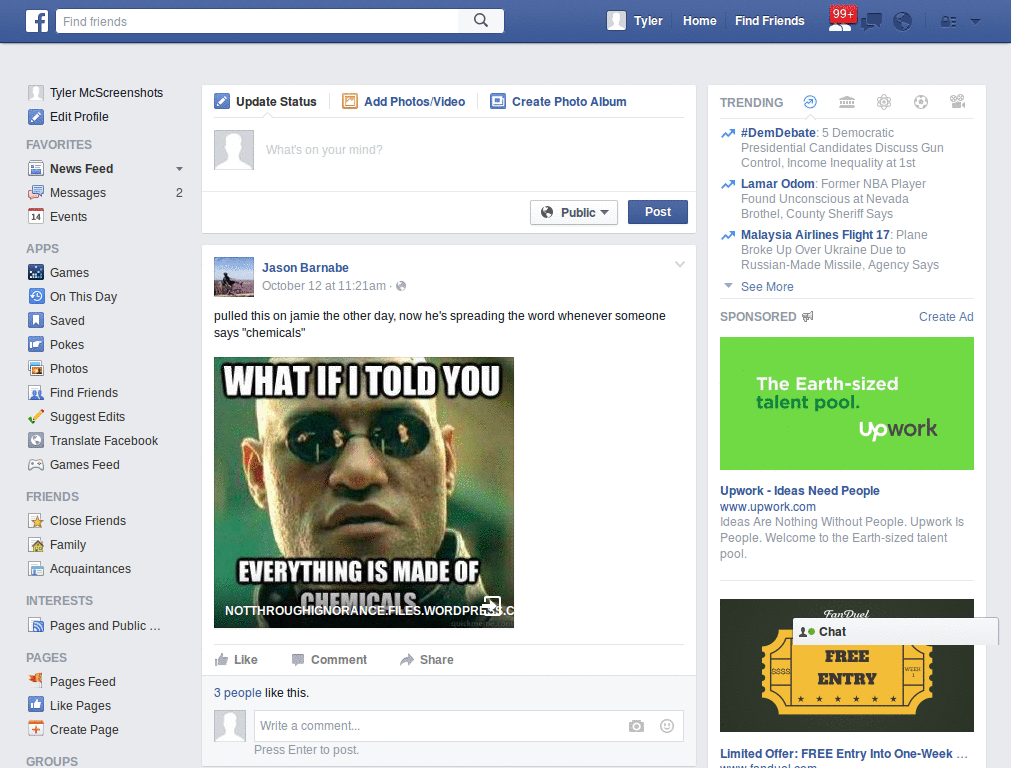Open Pages and Public interests item
Viewport: 1024px width, 768px height.
click(x=94, y=626)
